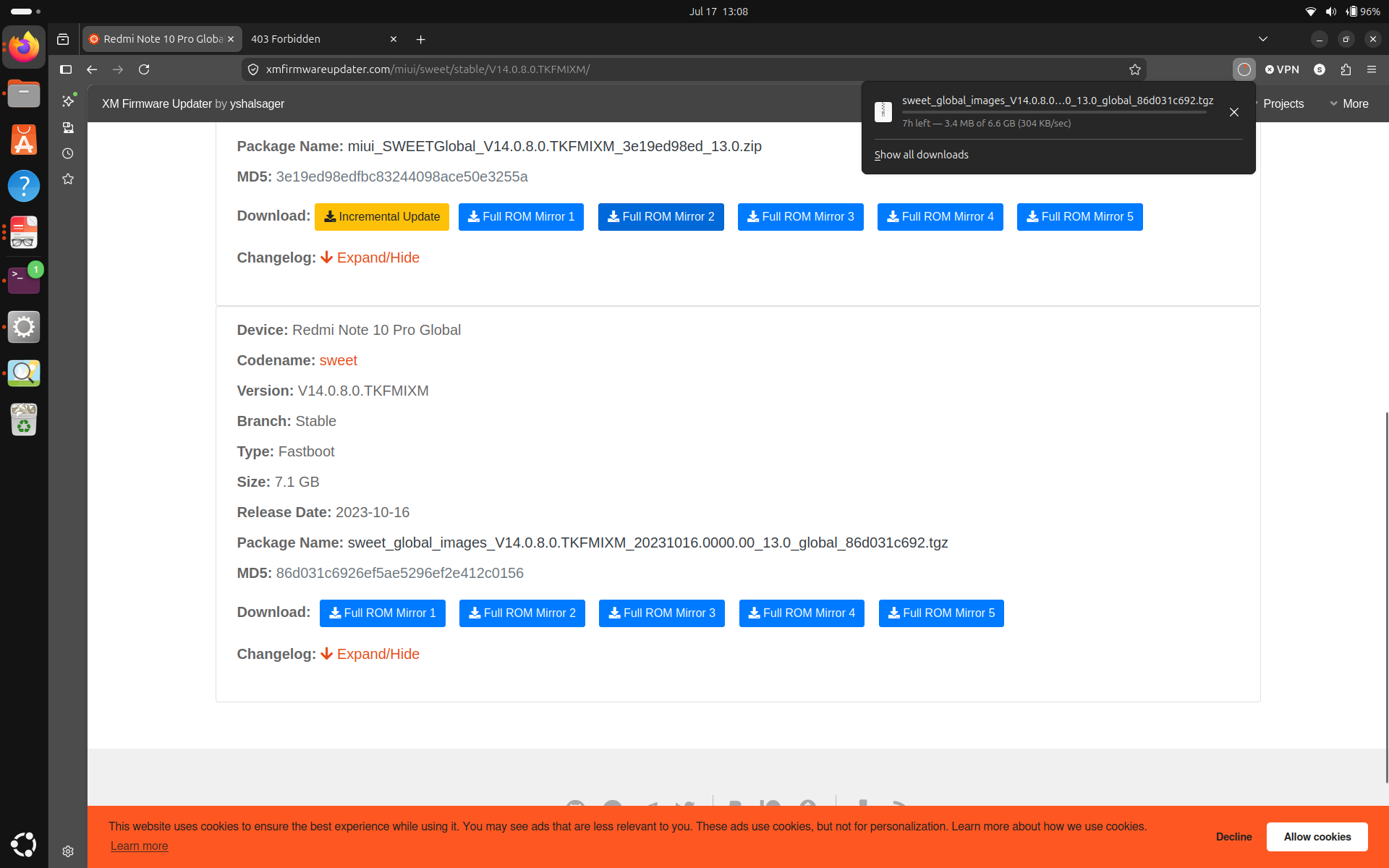
Task: Decline the website cookies
Action: pyautogui.click(x=1233, y=837)
